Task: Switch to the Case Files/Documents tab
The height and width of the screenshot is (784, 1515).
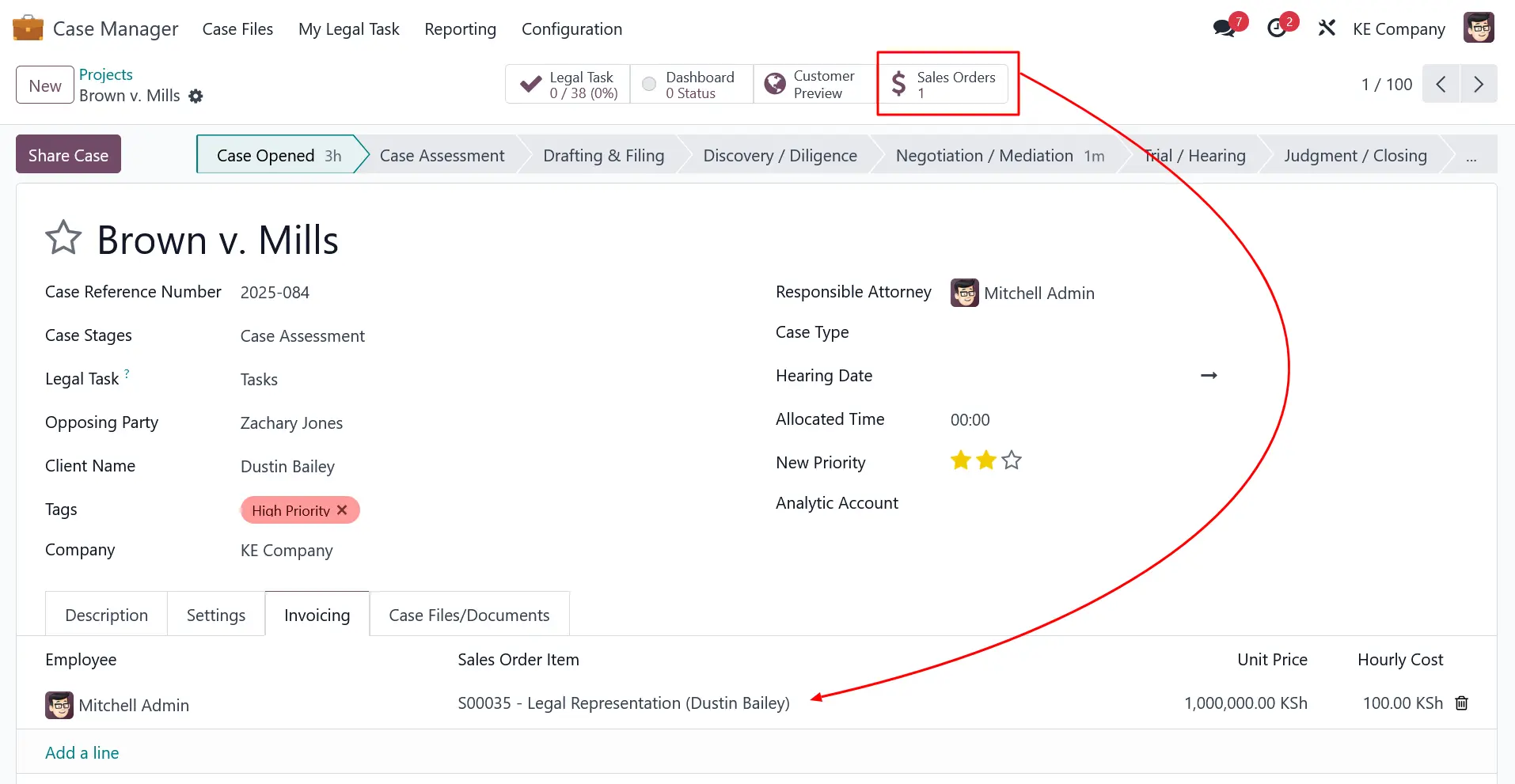Action: pyautogui.click(x=469, y=615)
